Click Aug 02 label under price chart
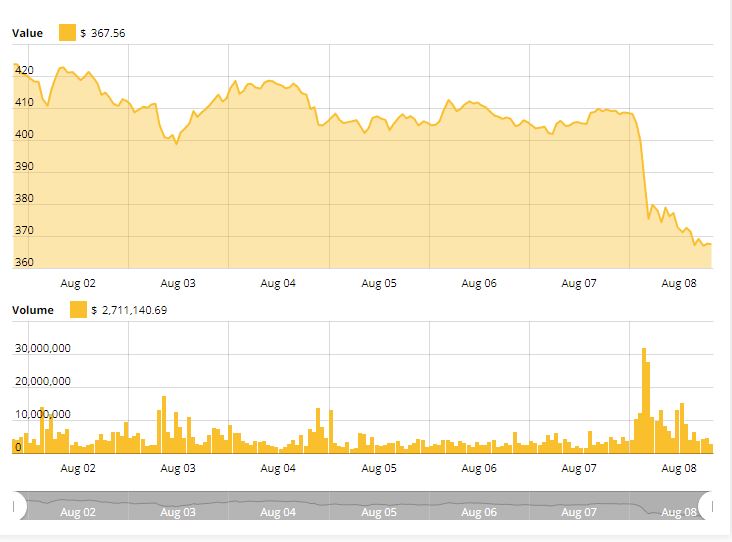732x542 pixels. point(78,283)
